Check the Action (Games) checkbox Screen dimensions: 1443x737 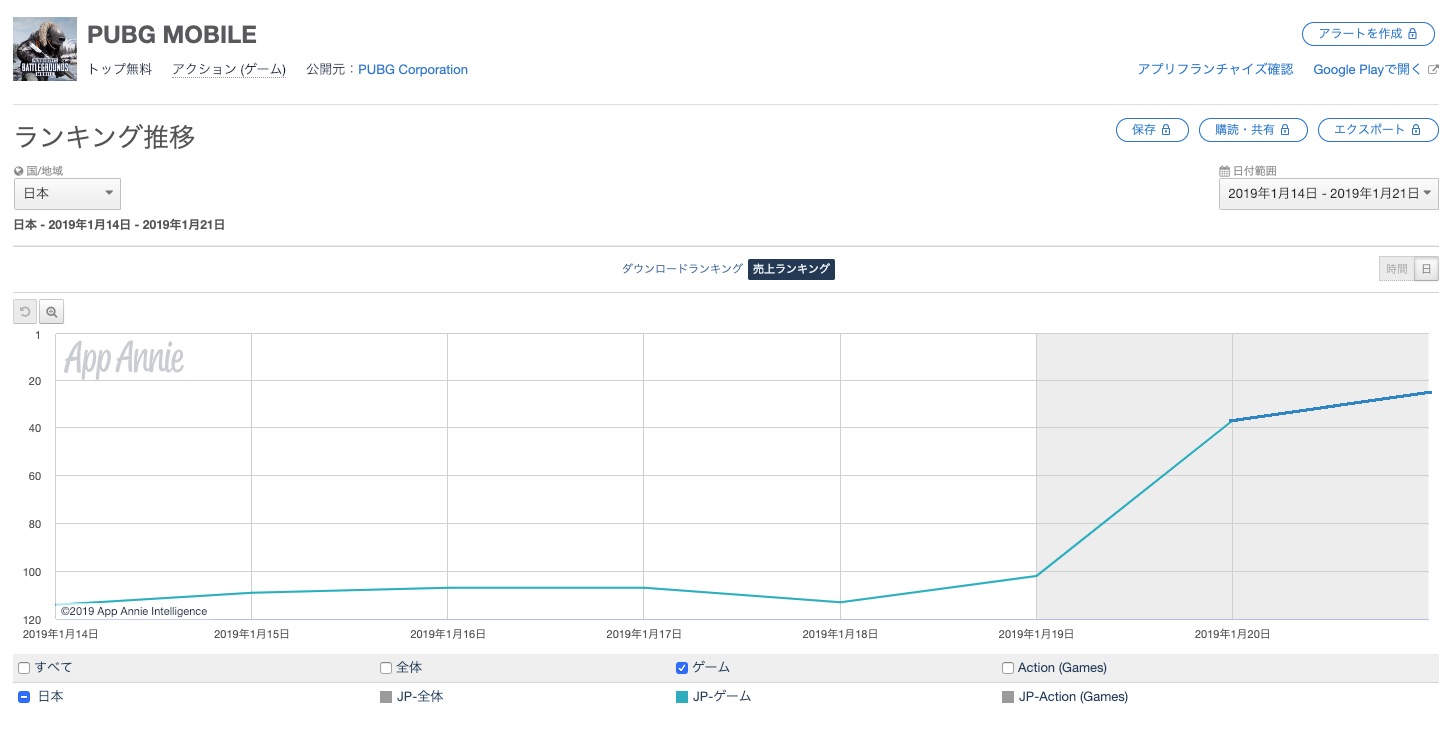pyautogui.click(x=1008, y=668)
